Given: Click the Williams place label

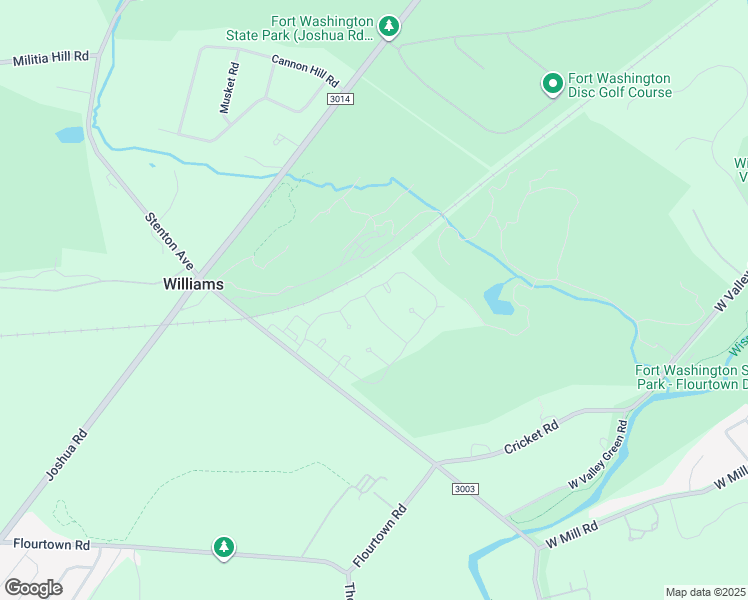Looking at the screenshot, I should 193,284.
